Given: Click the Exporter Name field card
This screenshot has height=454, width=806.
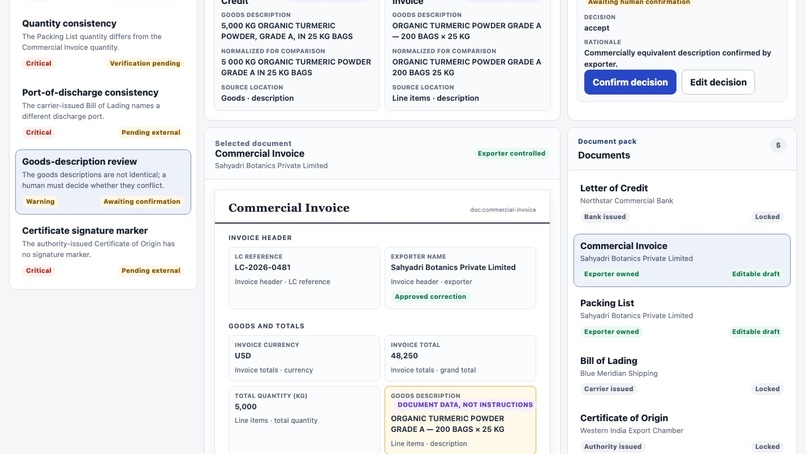Looking at the screenshot, I should tap(460, 278).
